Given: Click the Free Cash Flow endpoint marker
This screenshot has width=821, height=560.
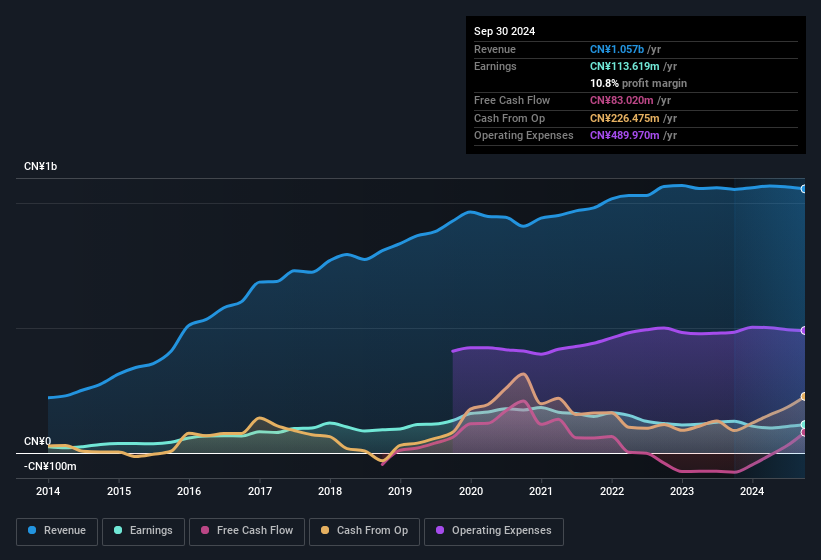Looking at the screenshot, I should point(804,432).
